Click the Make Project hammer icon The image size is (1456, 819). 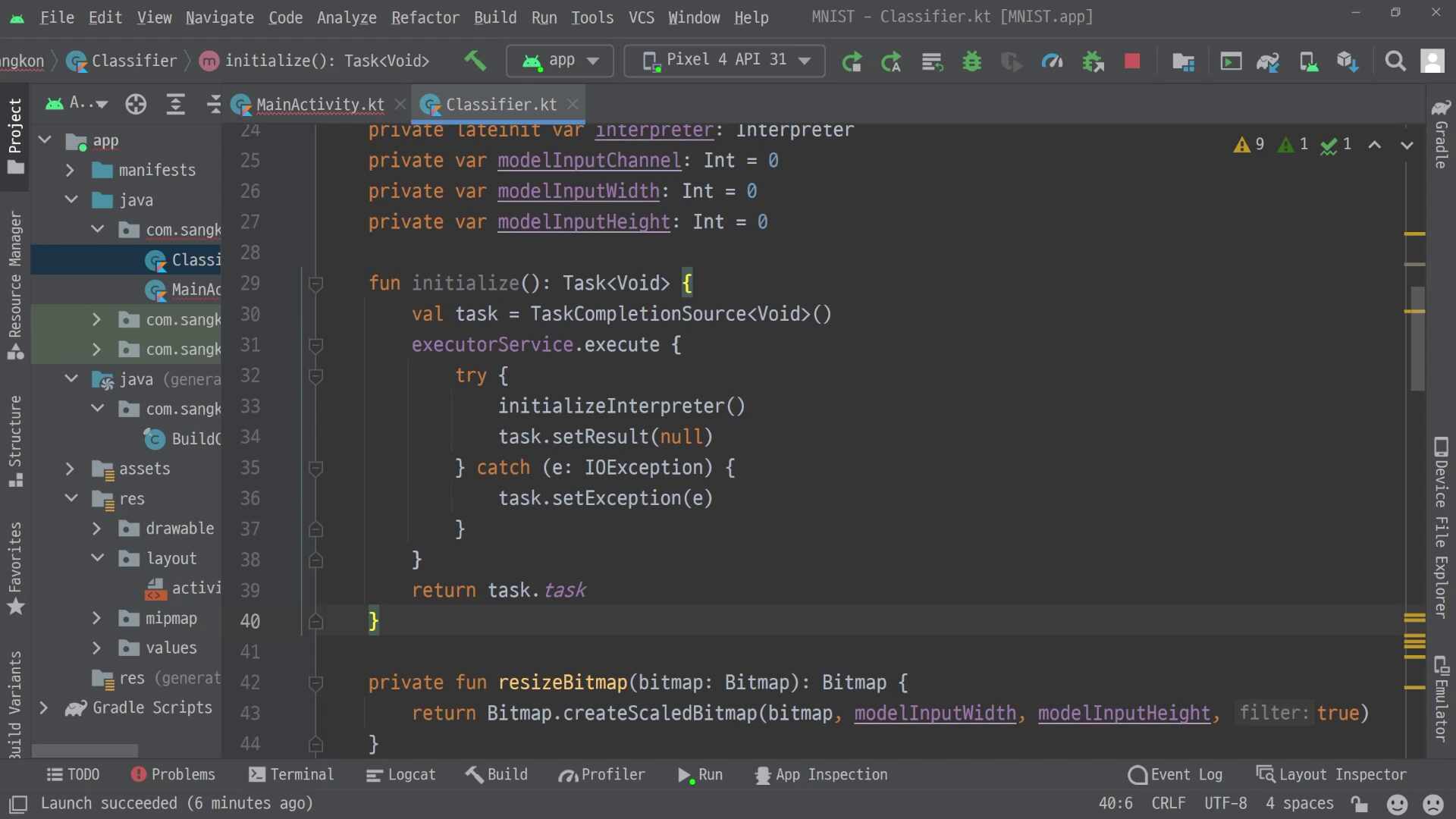point(475,60)
